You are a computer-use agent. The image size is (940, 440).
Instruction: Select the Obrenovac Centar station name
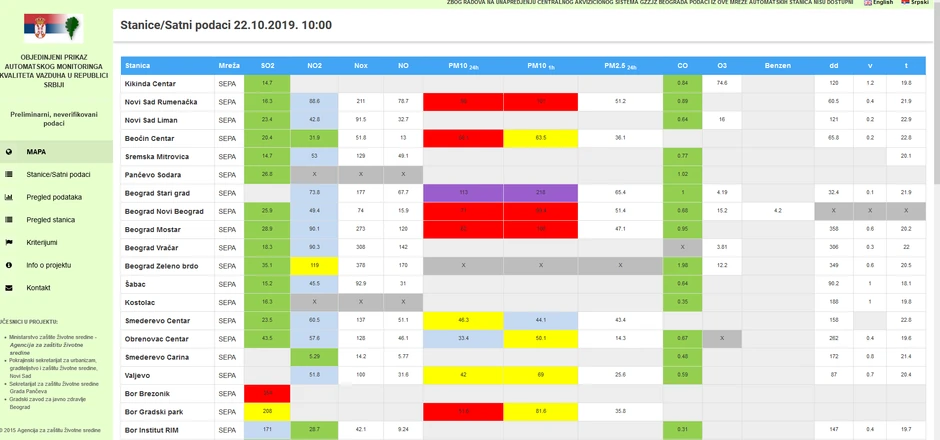[156, 339]
